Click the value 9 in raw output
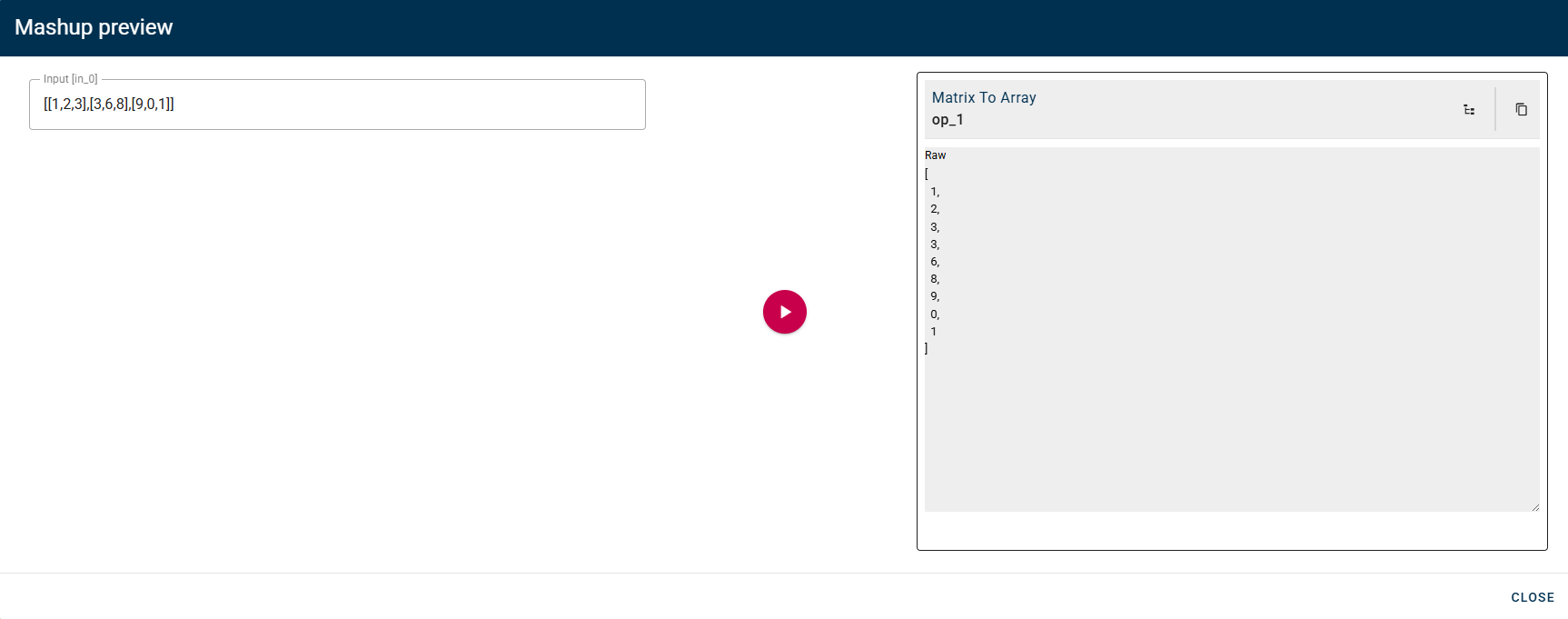Viewport: 1568px width, 619px height. (934, 296)
